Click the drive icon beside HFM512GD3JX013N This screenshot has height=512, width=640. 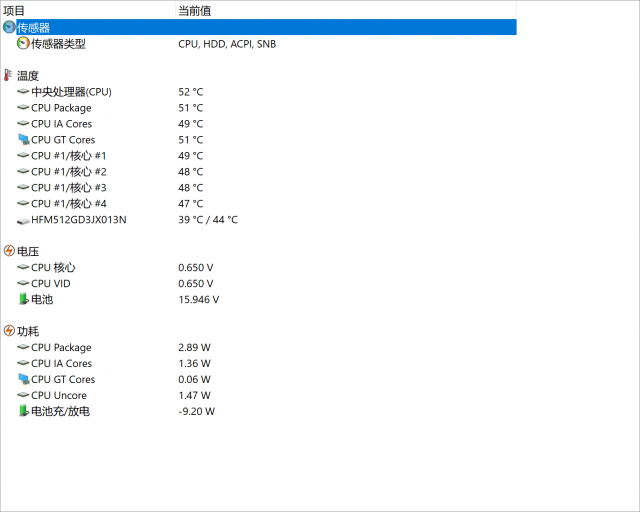(23, 220)
